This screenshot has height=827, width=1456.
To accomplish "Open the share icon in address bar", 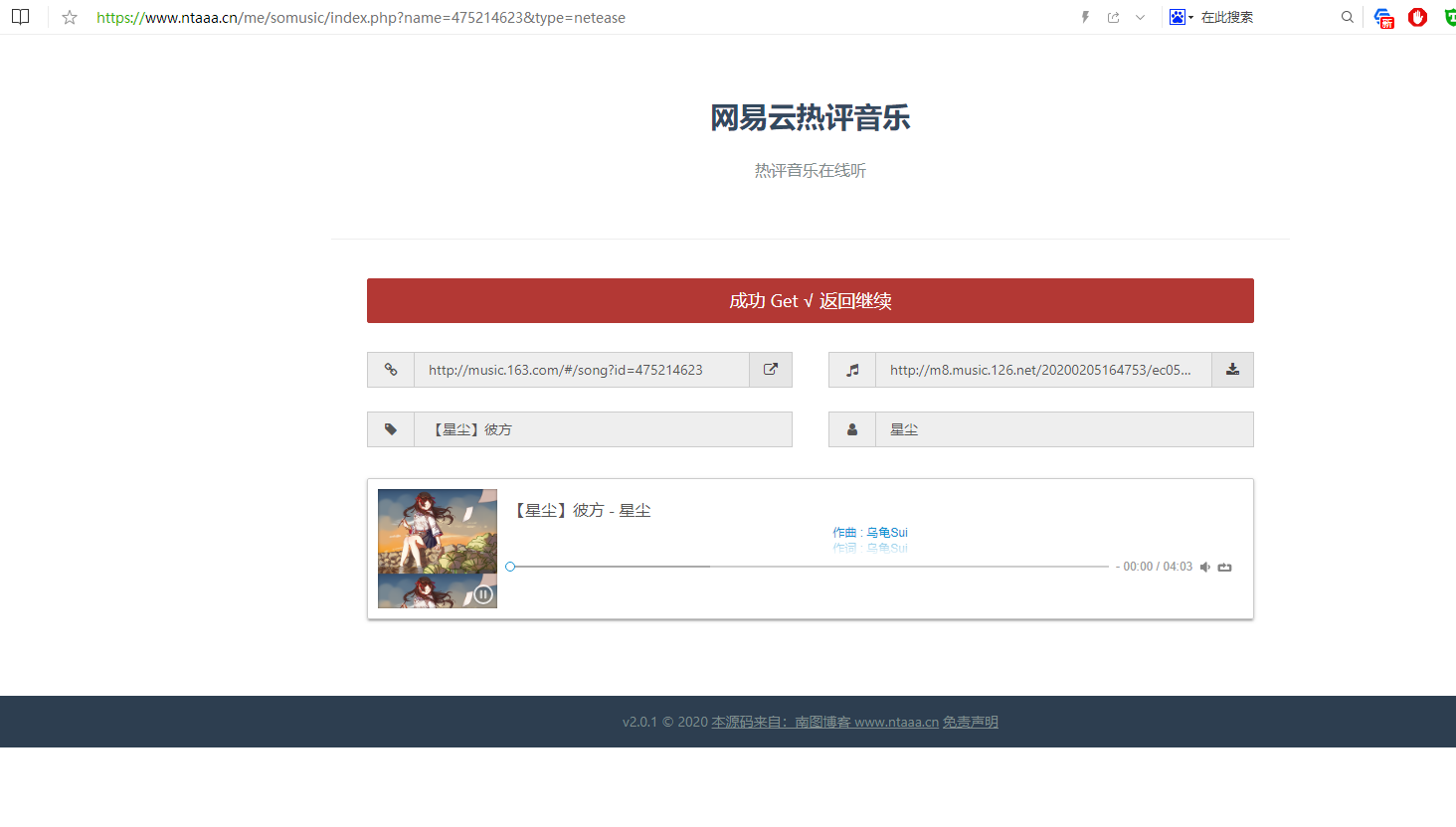I will [1113, 17].
